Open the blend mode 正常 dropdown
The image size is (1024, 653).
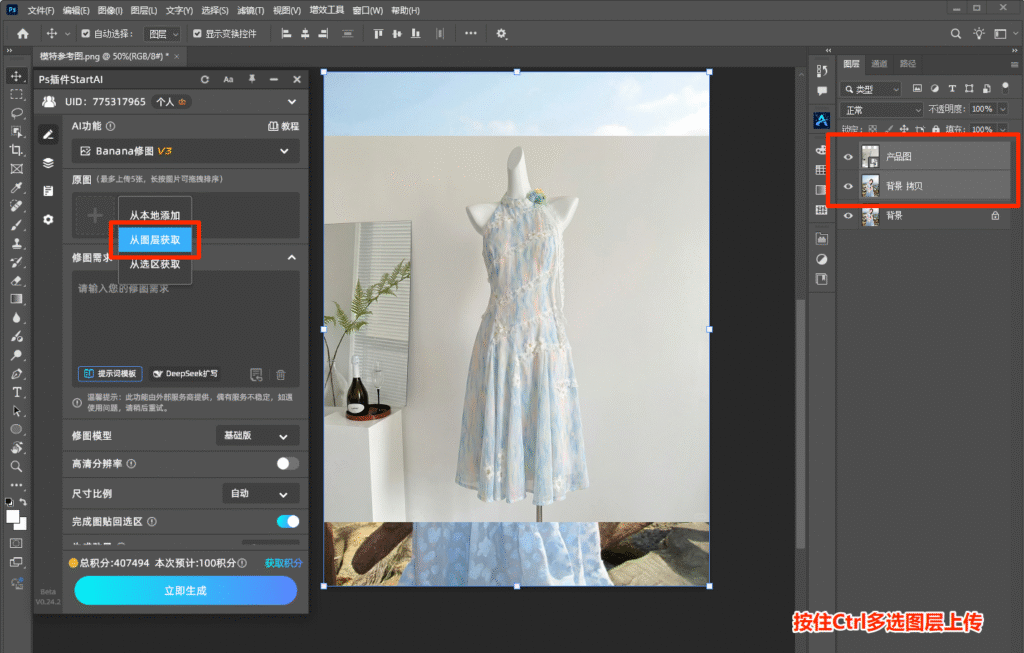(882, 110)
